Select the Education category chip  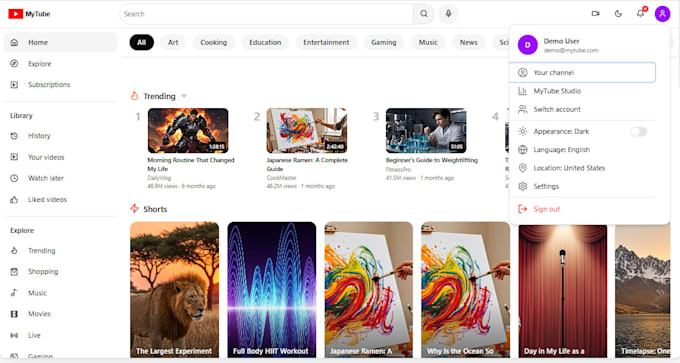pyautogui.click(x=265, y=43)
